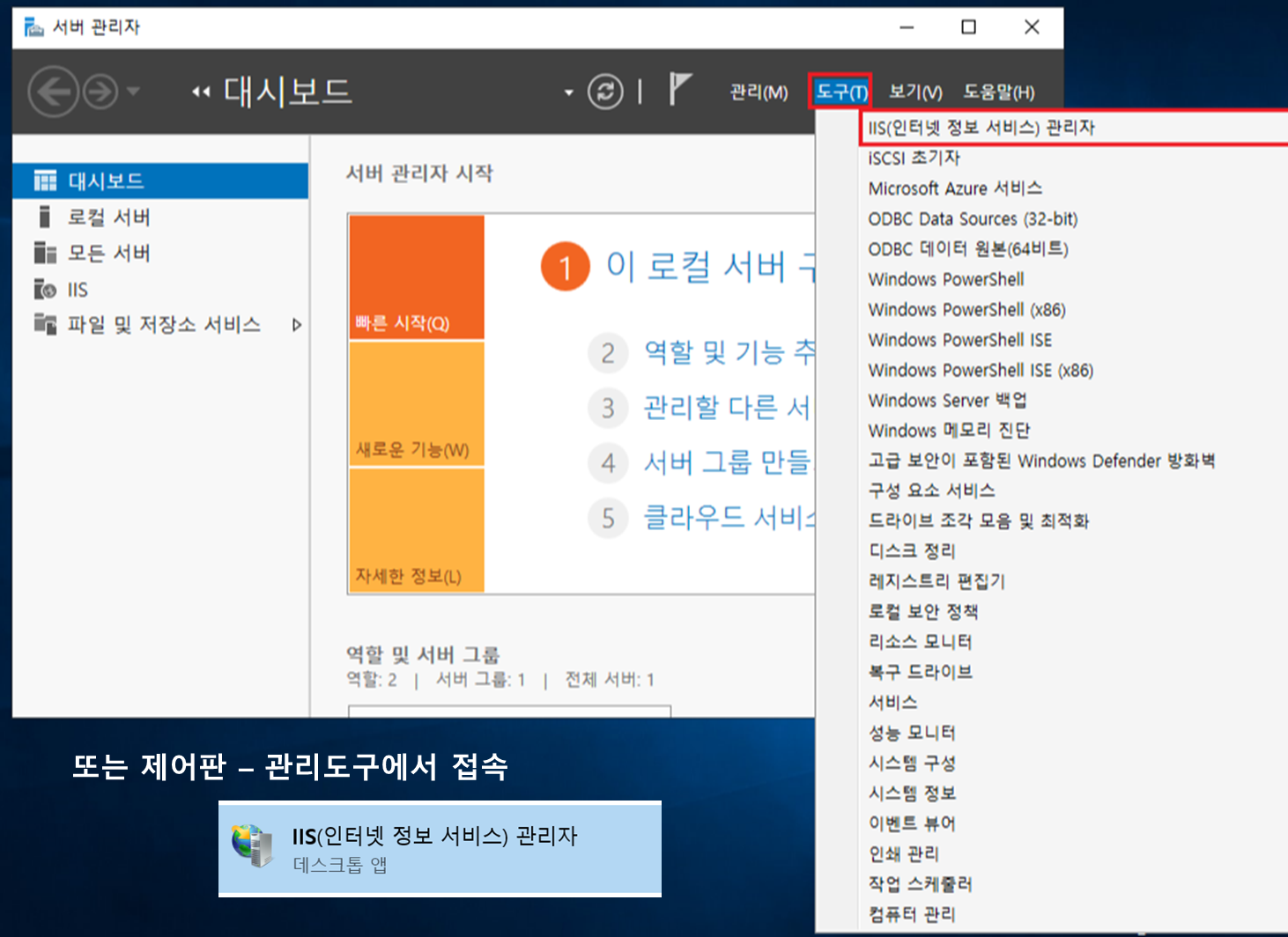The height and width of the screenshot is (937, 1288).
Task: Open dropdown arrow beside the refresh icon
Action: point(569,92)
